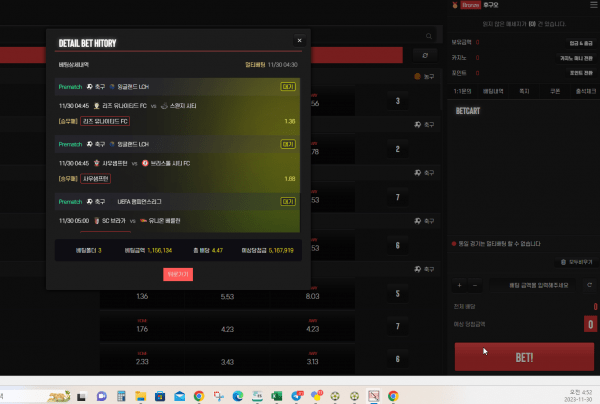
Task: Click the SC Braga team crest icon
Action: point(96,221)
